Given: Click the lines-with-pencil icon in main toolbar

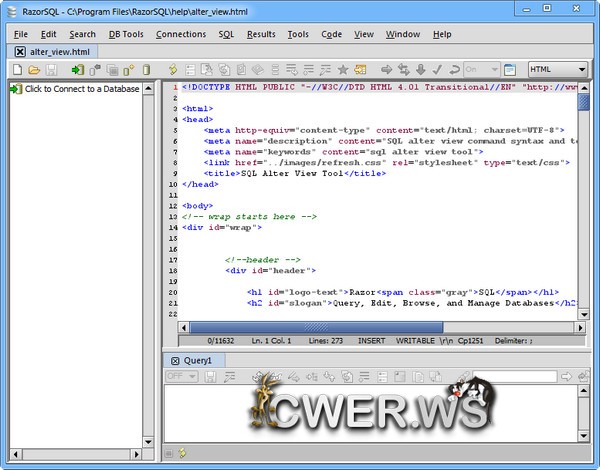Looking at the screenshot, I should [x=325, y=70].
